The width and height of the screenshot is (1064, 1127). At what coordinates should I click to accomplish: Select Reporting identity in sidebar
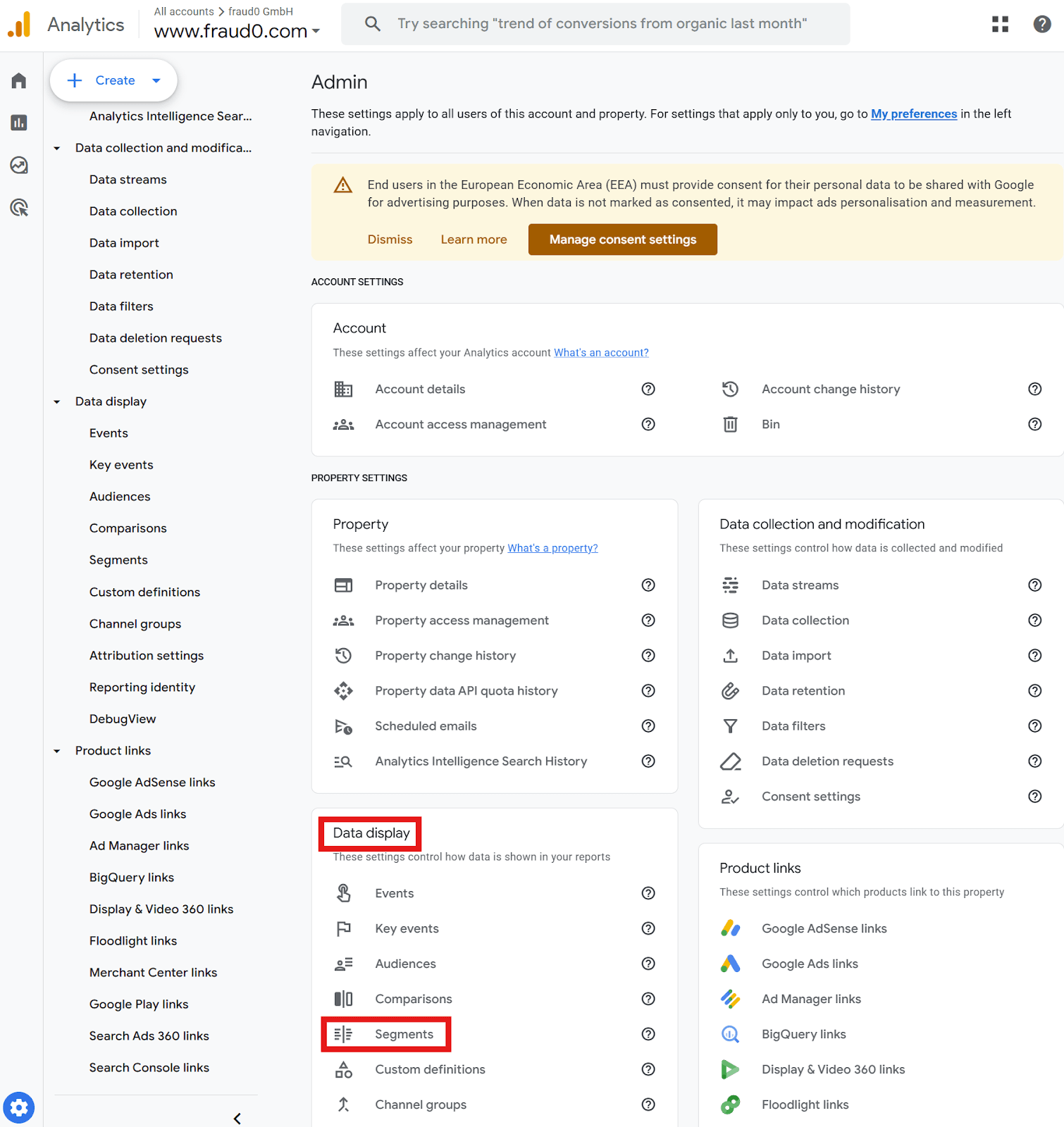pyautogui.click(x=142, y=687)
